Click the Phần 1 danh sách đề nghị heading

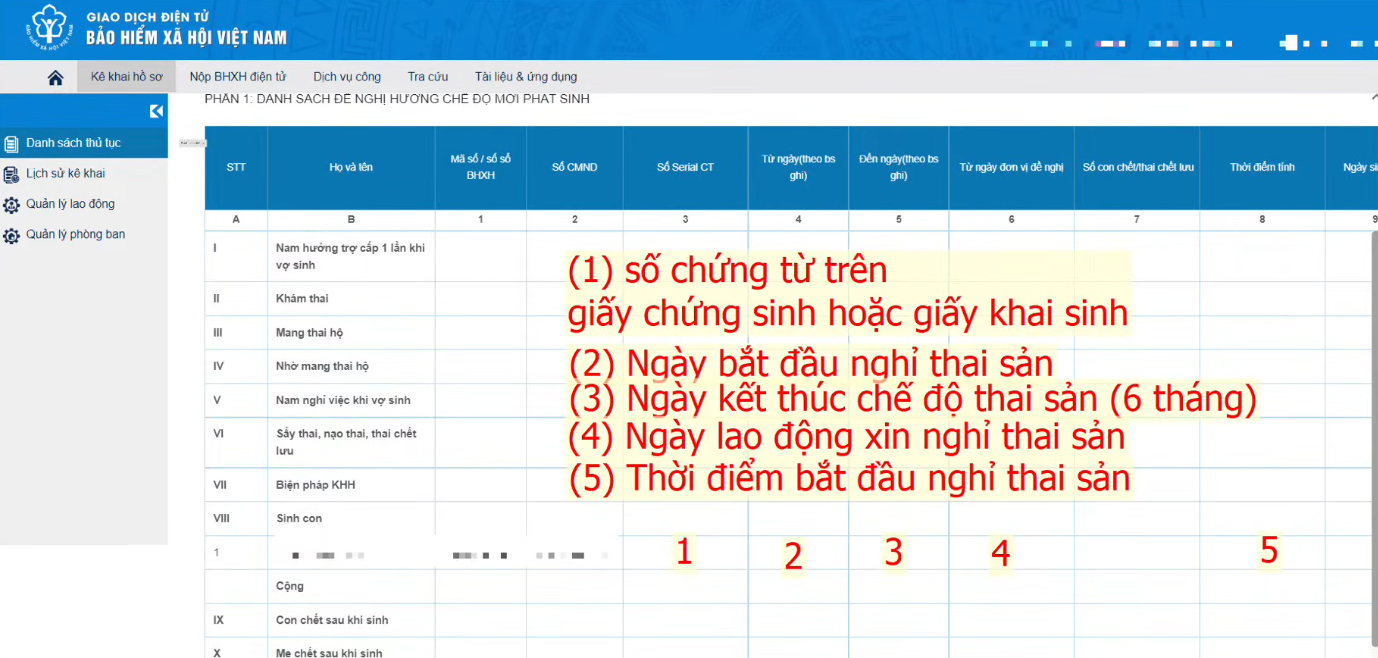pyautogui.click(x=397, y=99)
